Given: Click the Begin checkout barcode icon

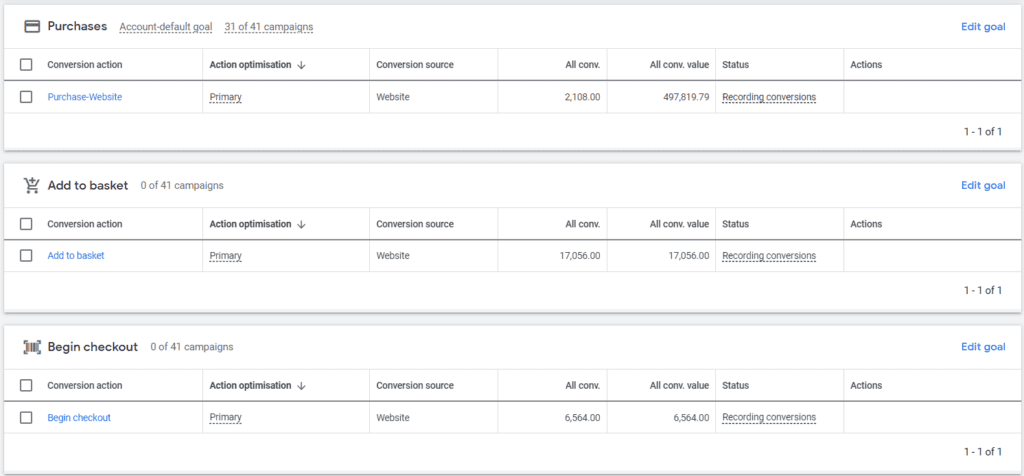Looking at the screenshot, I should pyautogui.click(x=32, y=347).
